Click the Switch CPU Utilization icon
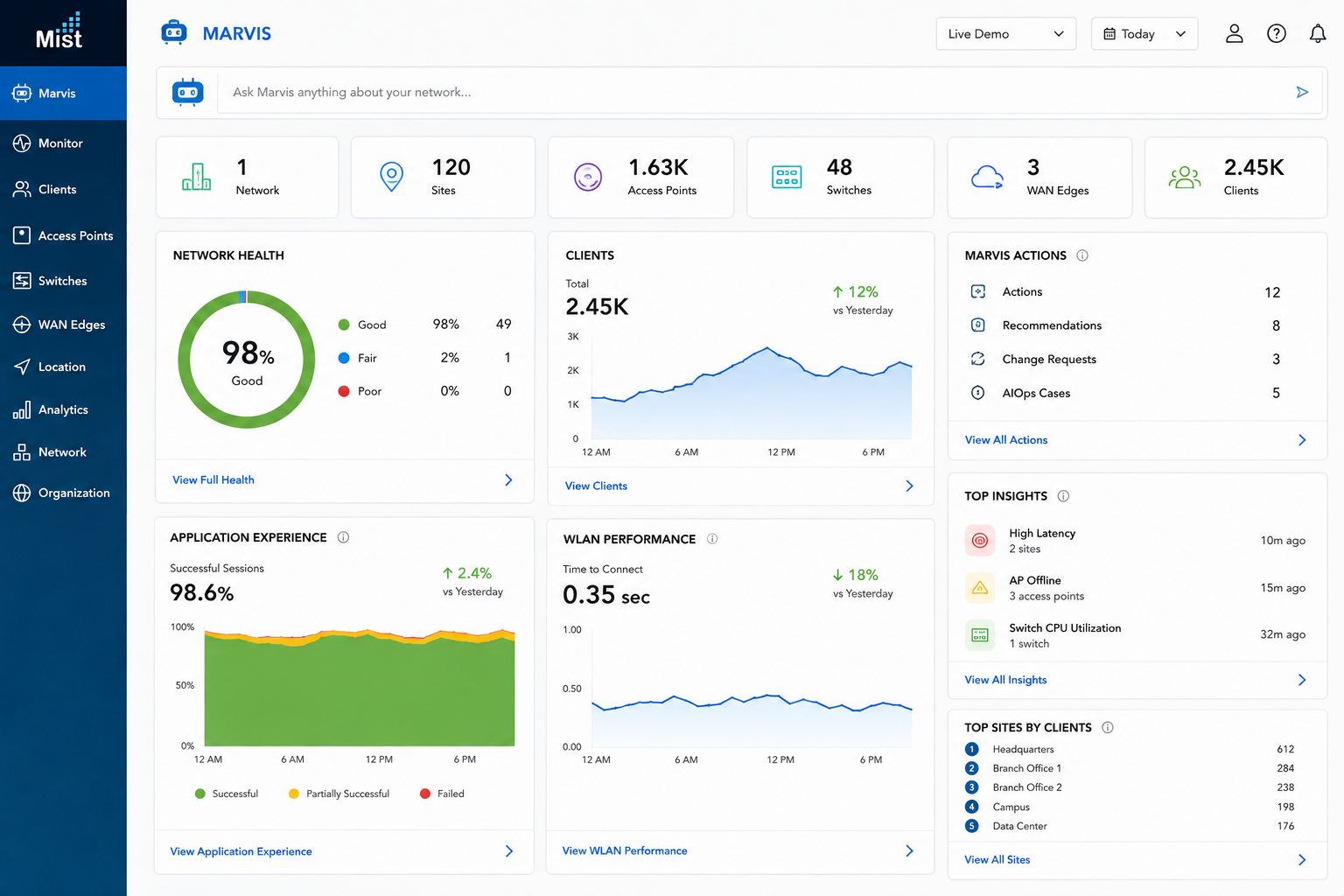Viewport: 1344px width, 896px height. pyautogui.click(x=980, y=635)
